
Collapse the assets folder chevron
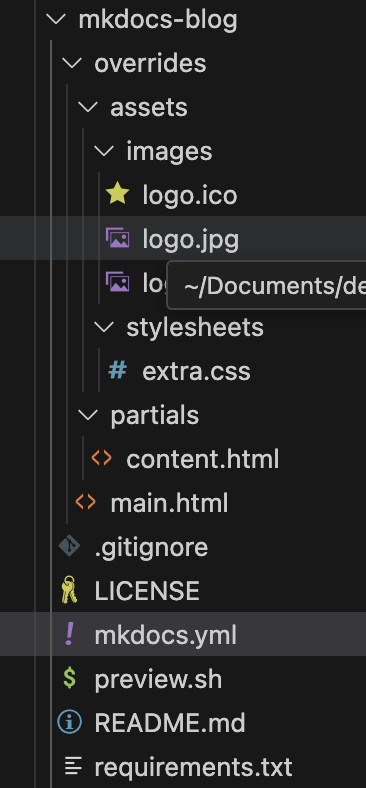click(88, 107)
